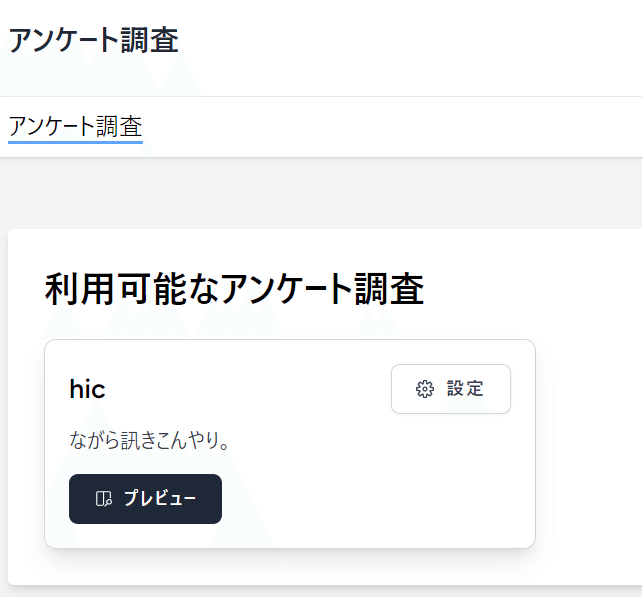Viewport: 642px width, 597px height.
Task: Click the アンケート調査 page title
Action: (94, 40)
